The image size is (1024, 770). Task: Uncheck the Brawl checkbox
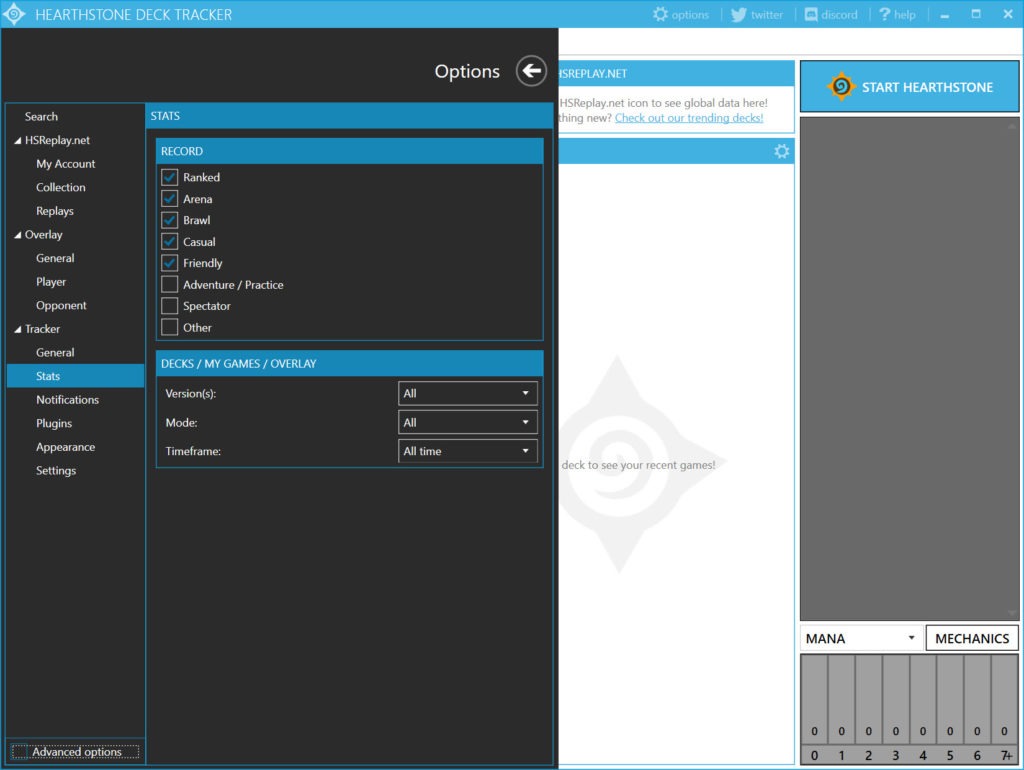[170, 220]
